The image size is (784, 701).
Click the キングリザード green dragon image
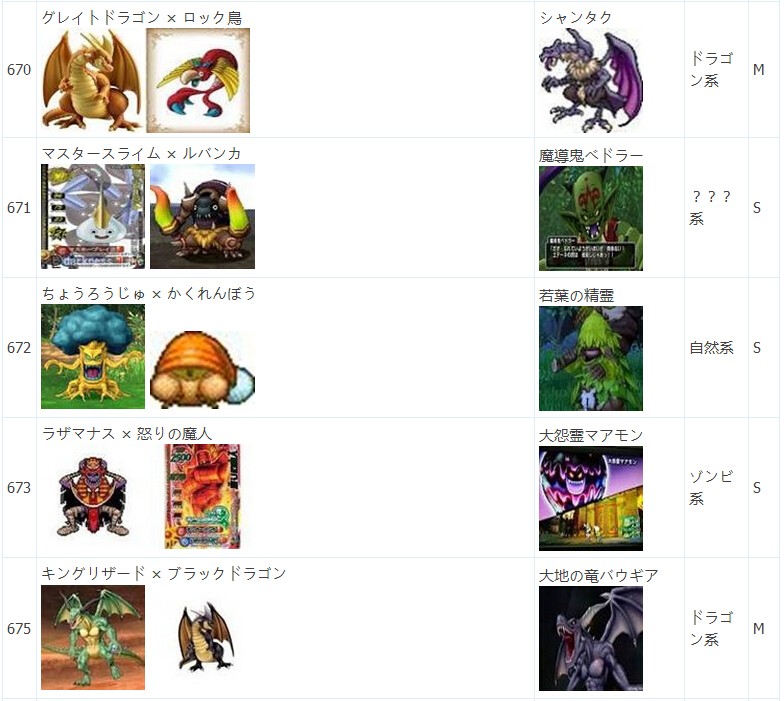(93, 638)
